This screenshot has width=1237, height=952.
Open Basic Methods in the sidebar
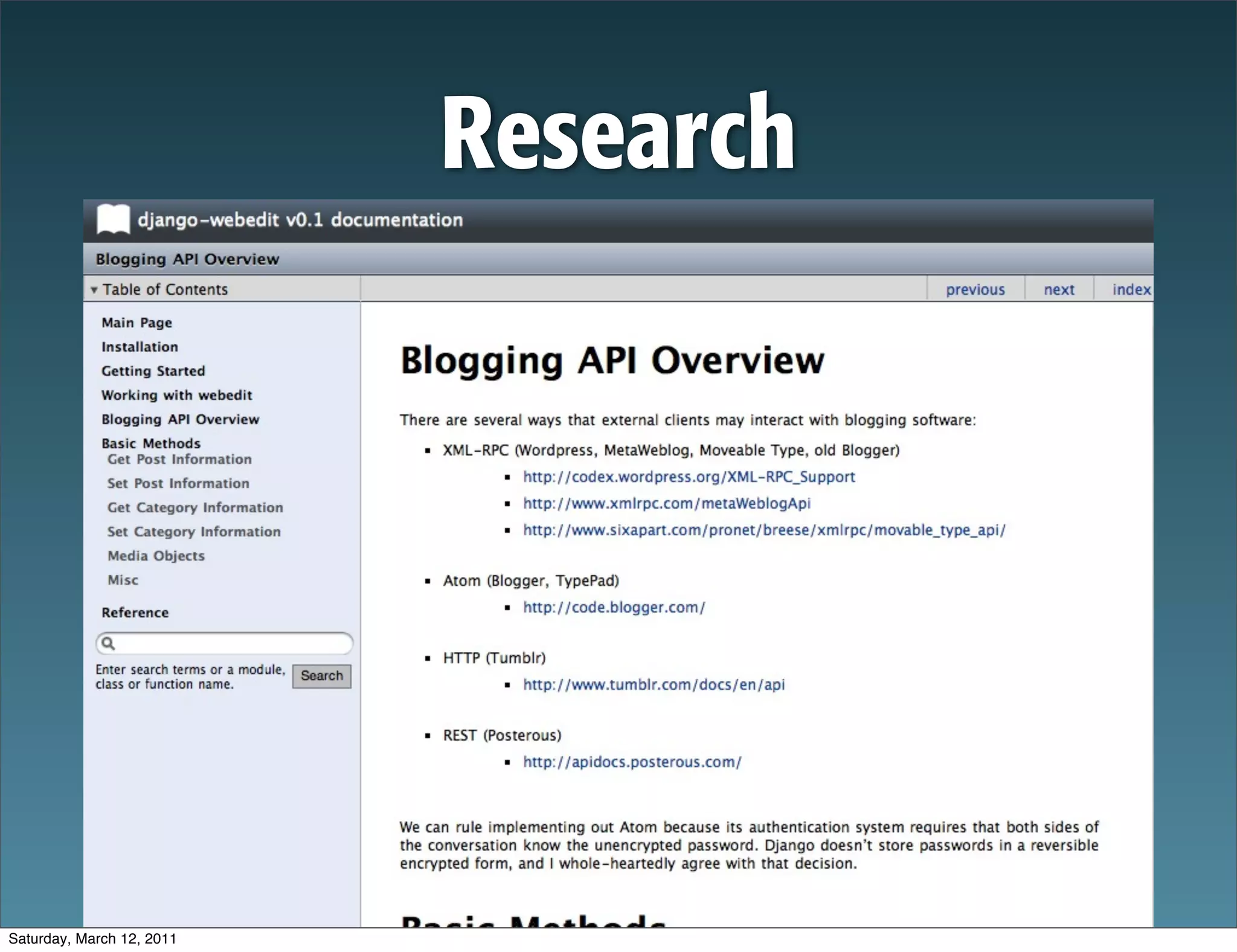(151, 443)
